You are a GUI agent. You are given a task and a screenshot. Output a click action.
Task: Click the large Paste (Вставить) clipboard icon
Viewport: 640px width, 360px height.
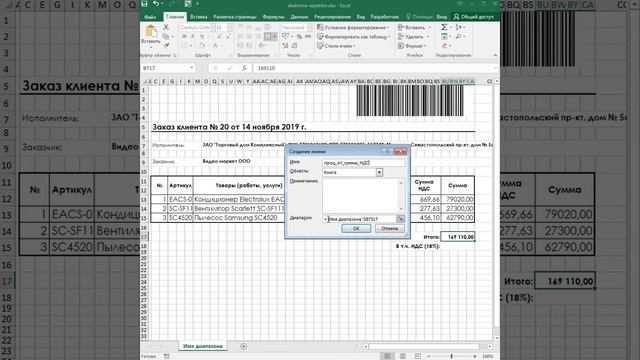pos(151,31)
